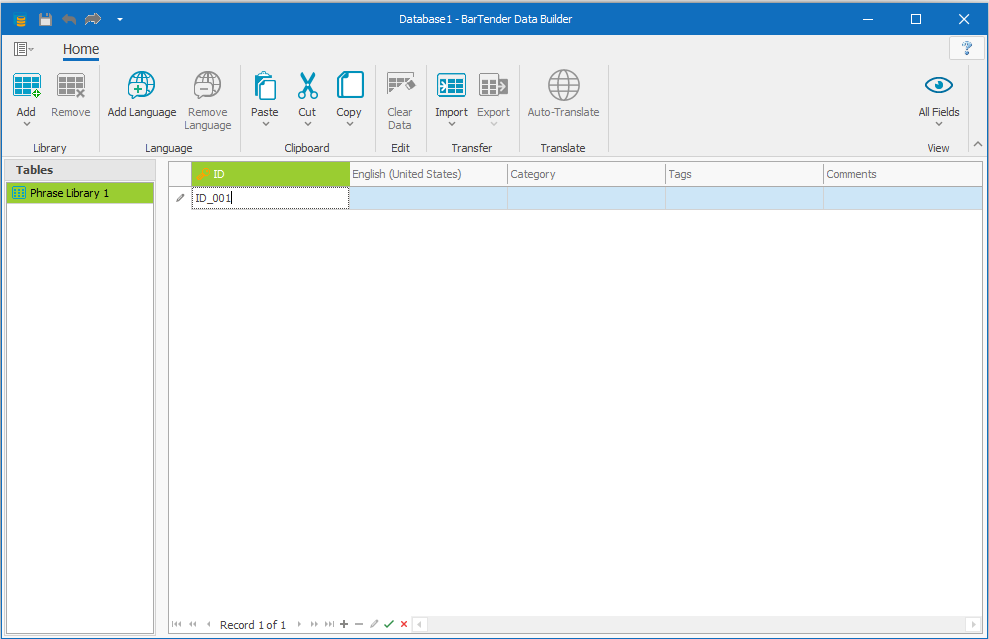Viewport: 989px width, 639px height.
Task: Click the pencil row indicator beside ID_001
Action: click(x=180, y=198)
